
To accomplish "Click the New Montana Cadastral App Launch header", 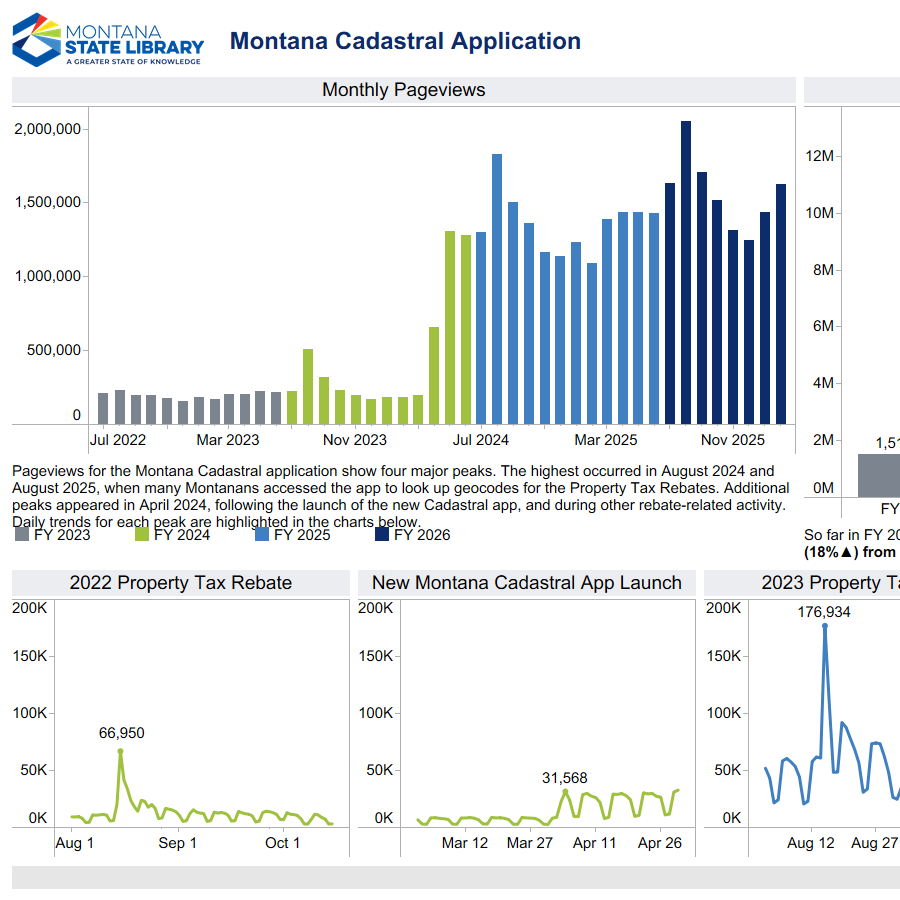I will click(528, 582).
